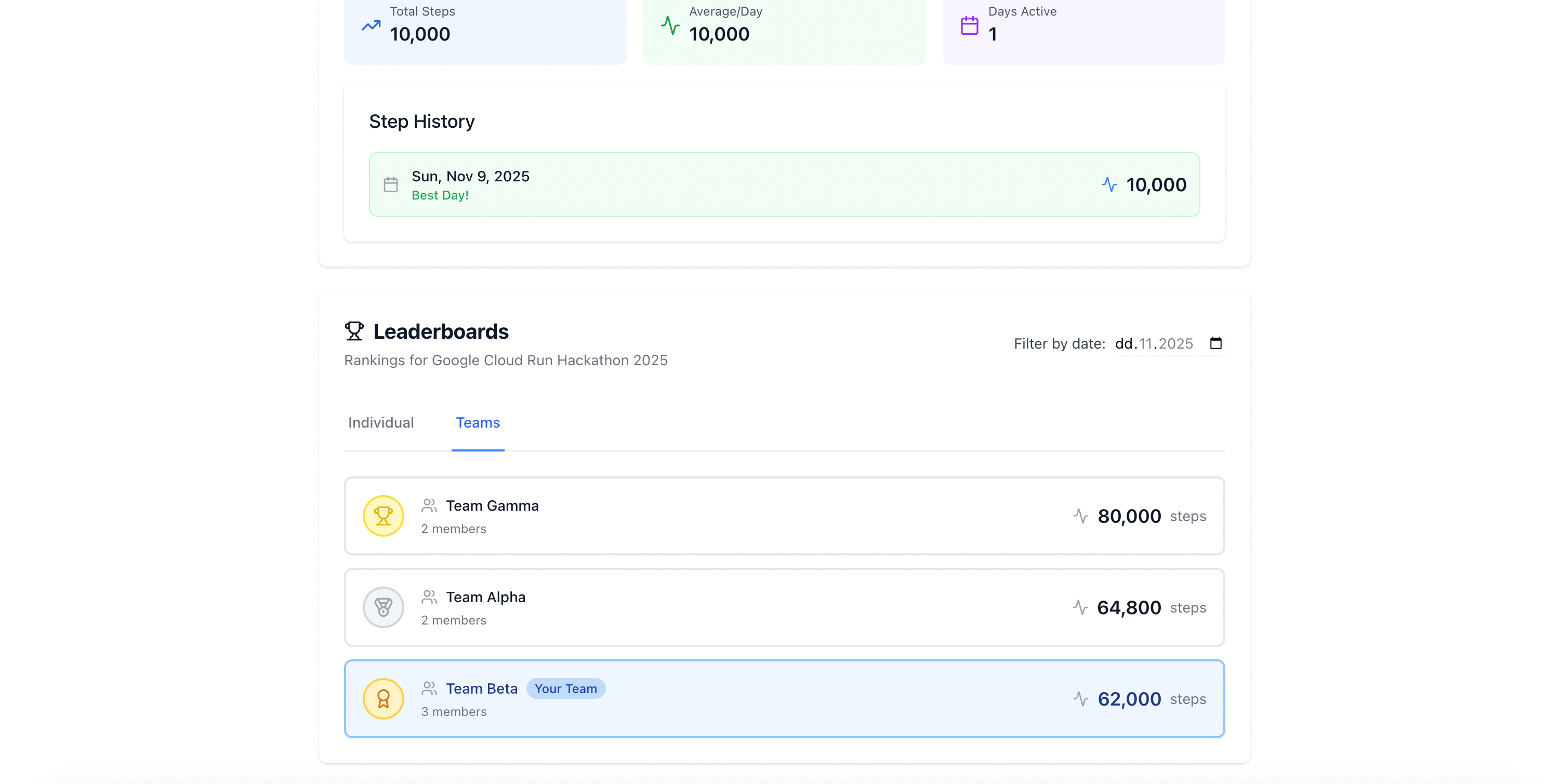1560x784 pixels.
Task: Click Team Gamma's gold trophy badge
Action: [x=384, y=516]
